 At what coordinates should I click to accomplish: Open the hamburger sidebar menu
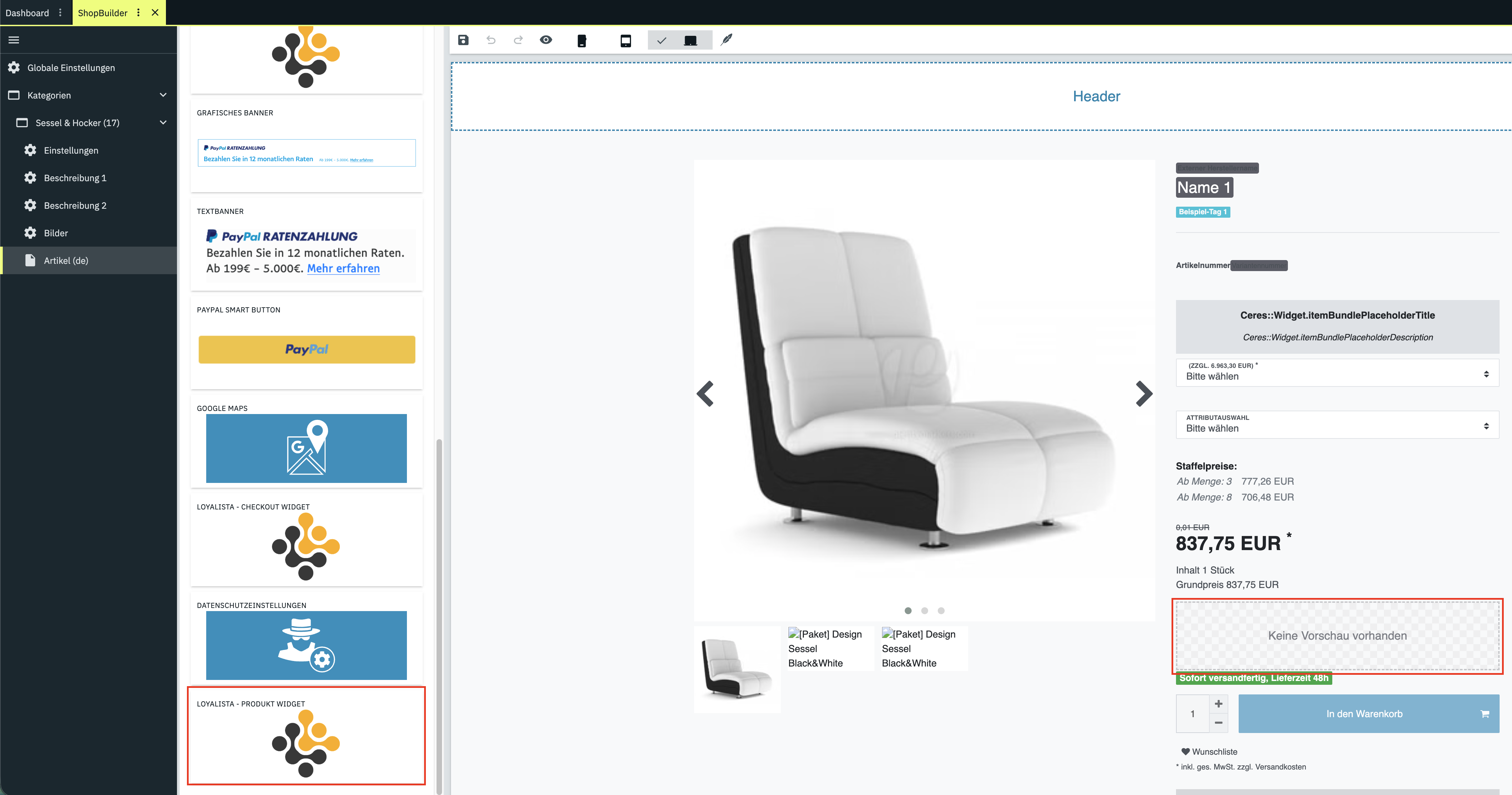14,40
